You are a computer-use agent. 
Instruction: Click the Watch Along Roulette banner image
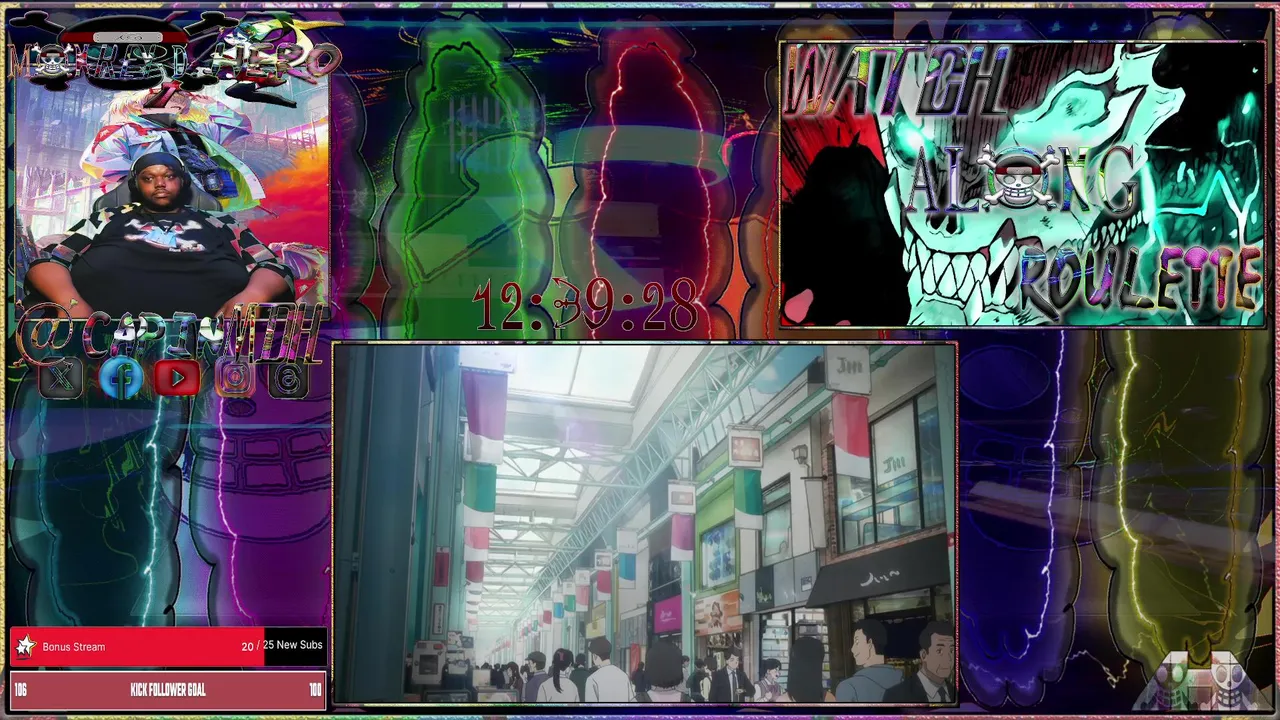[1022, 184]
